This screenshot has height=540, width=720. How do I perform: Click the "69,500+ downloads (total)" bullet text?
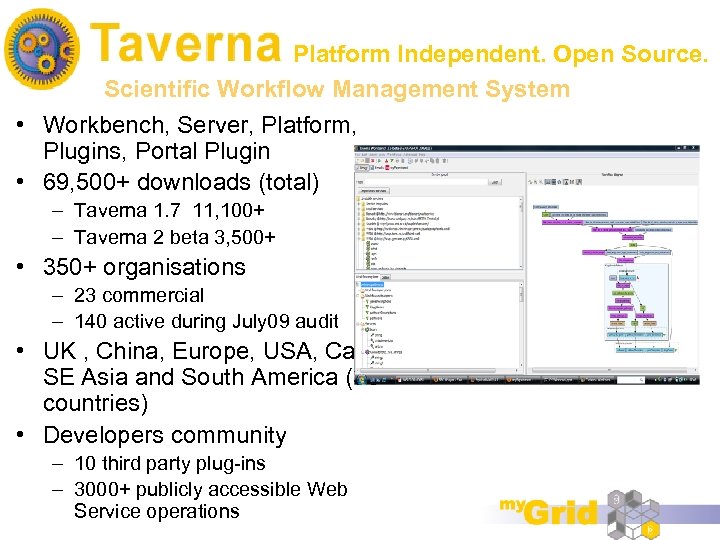(180, 182)
